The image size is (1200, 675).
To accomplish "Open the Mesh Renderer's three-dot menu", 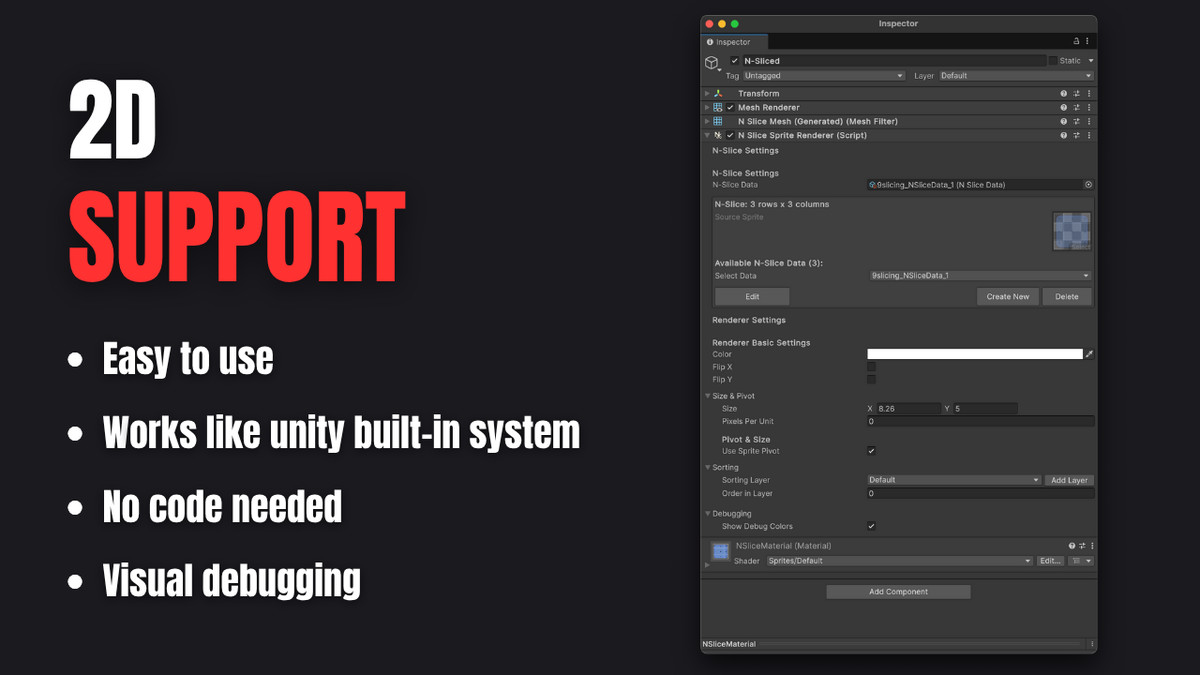I will coord(1088,107).
